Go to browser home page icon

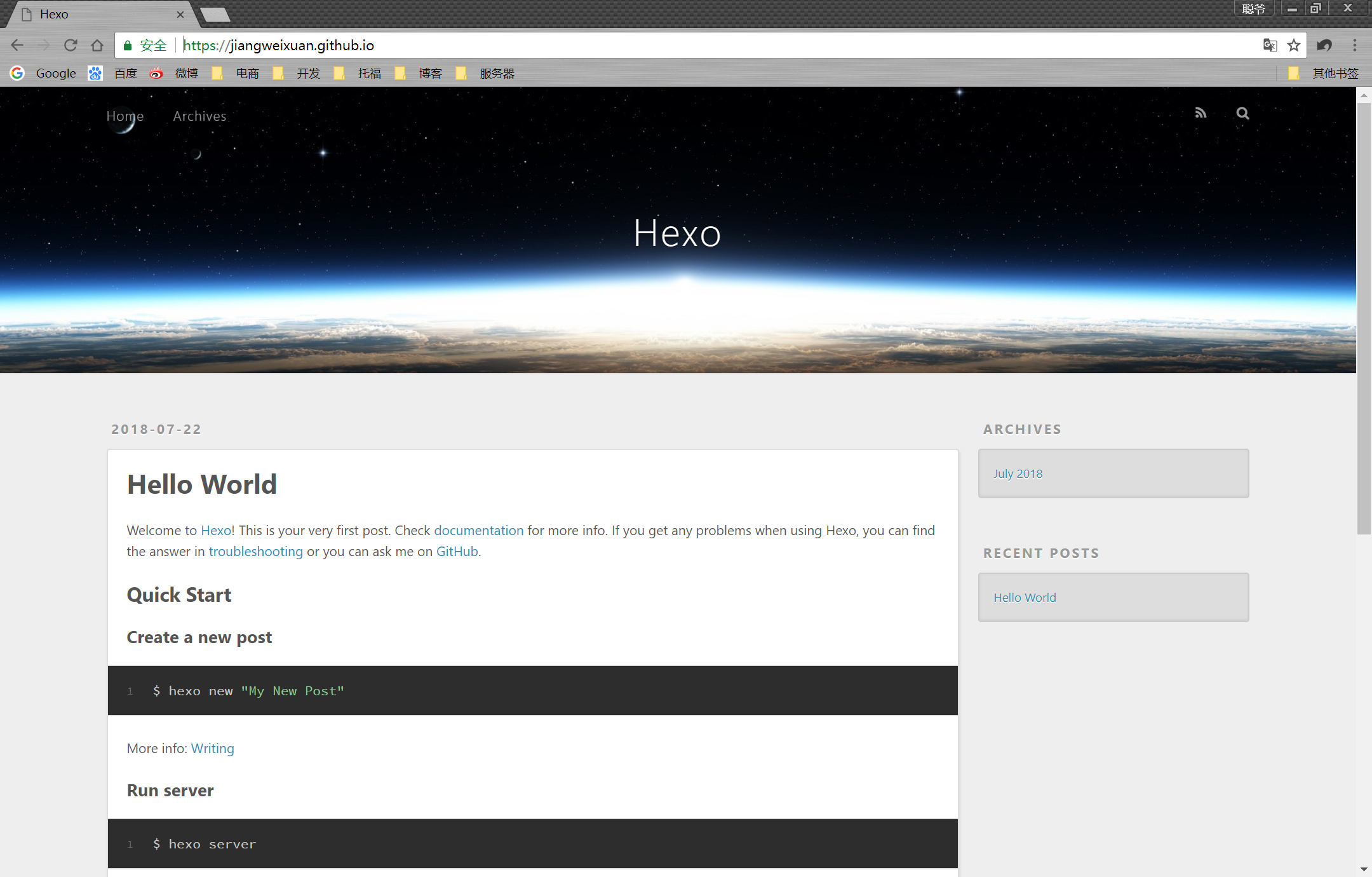point(97,45)
